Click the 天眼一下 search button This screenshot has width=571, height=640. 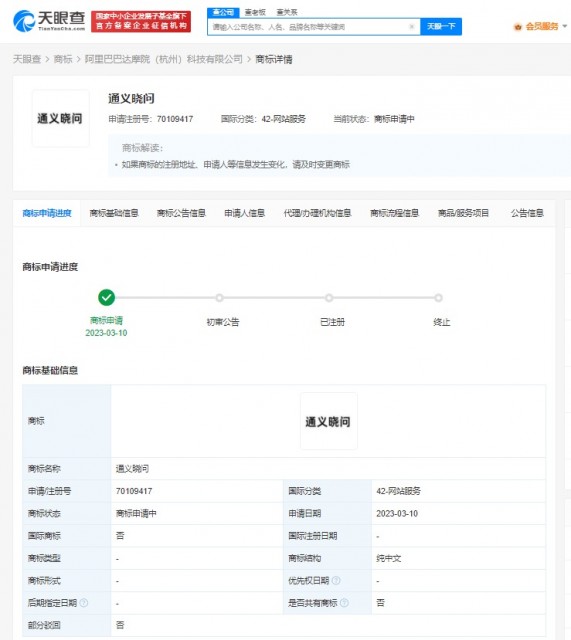point(441,27)
